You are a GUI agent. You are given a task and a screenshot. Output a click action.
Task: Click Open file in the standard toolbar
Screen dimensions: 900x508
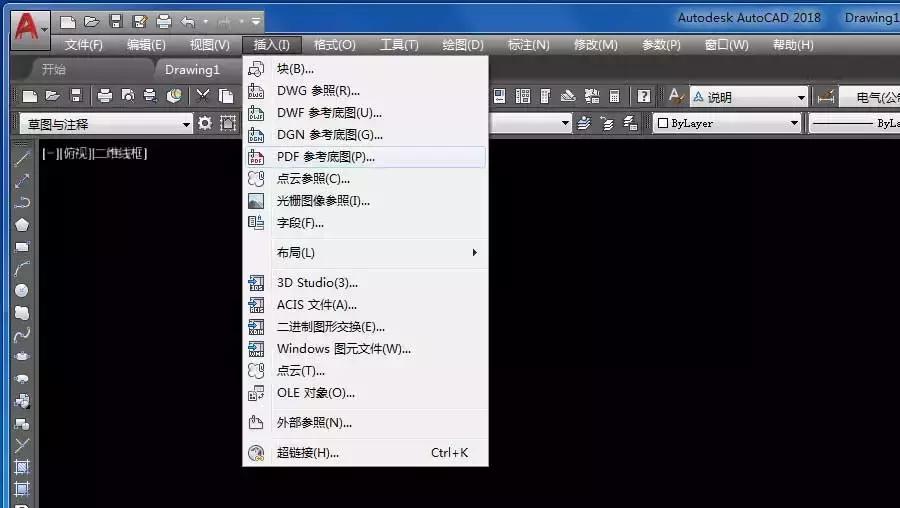pos(53,96)
